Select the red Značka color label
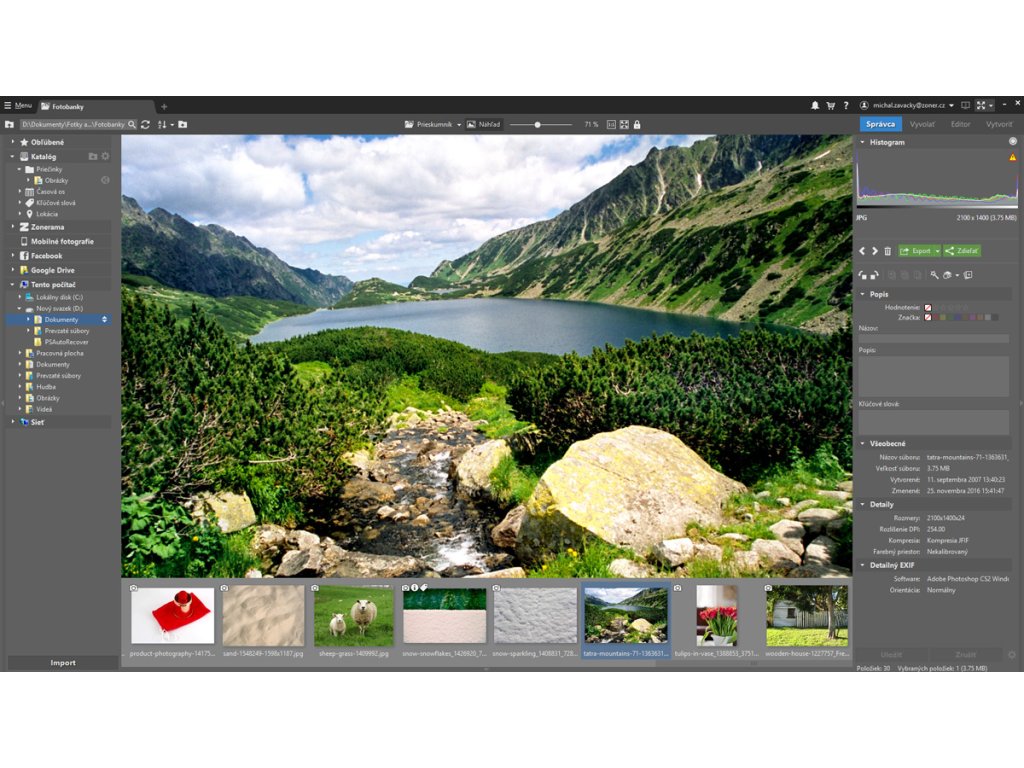This screenshot has height=768, width=1024. (936, 317)
